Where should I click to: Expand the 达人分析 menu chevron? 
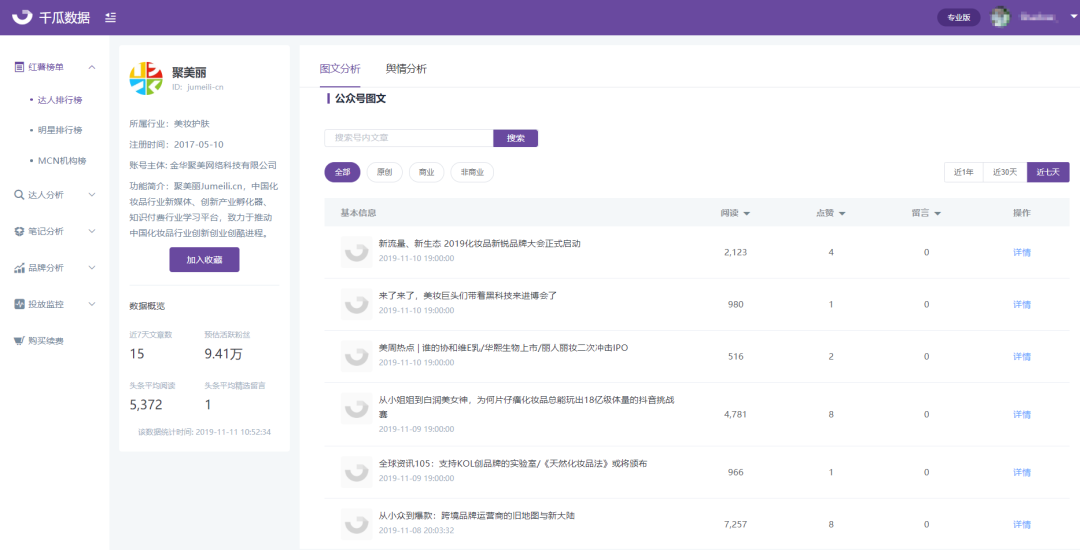(92, 195)
